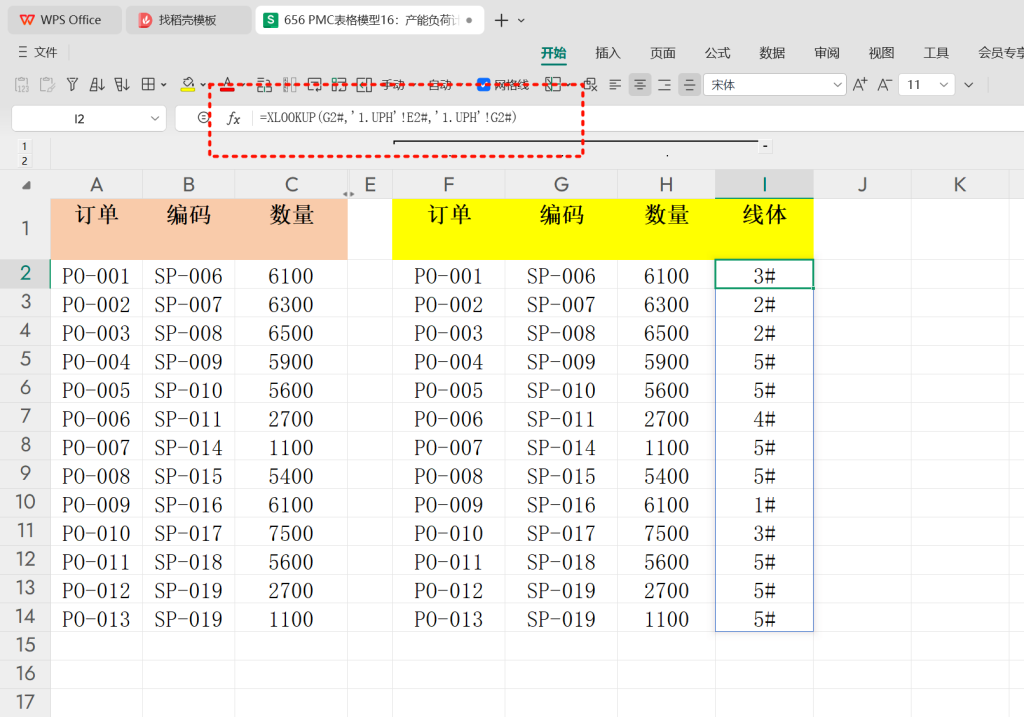Toggle the 网格线 gridlines checkbox
The width and height of the screenshot is (1024, 717).
(483, 84)
